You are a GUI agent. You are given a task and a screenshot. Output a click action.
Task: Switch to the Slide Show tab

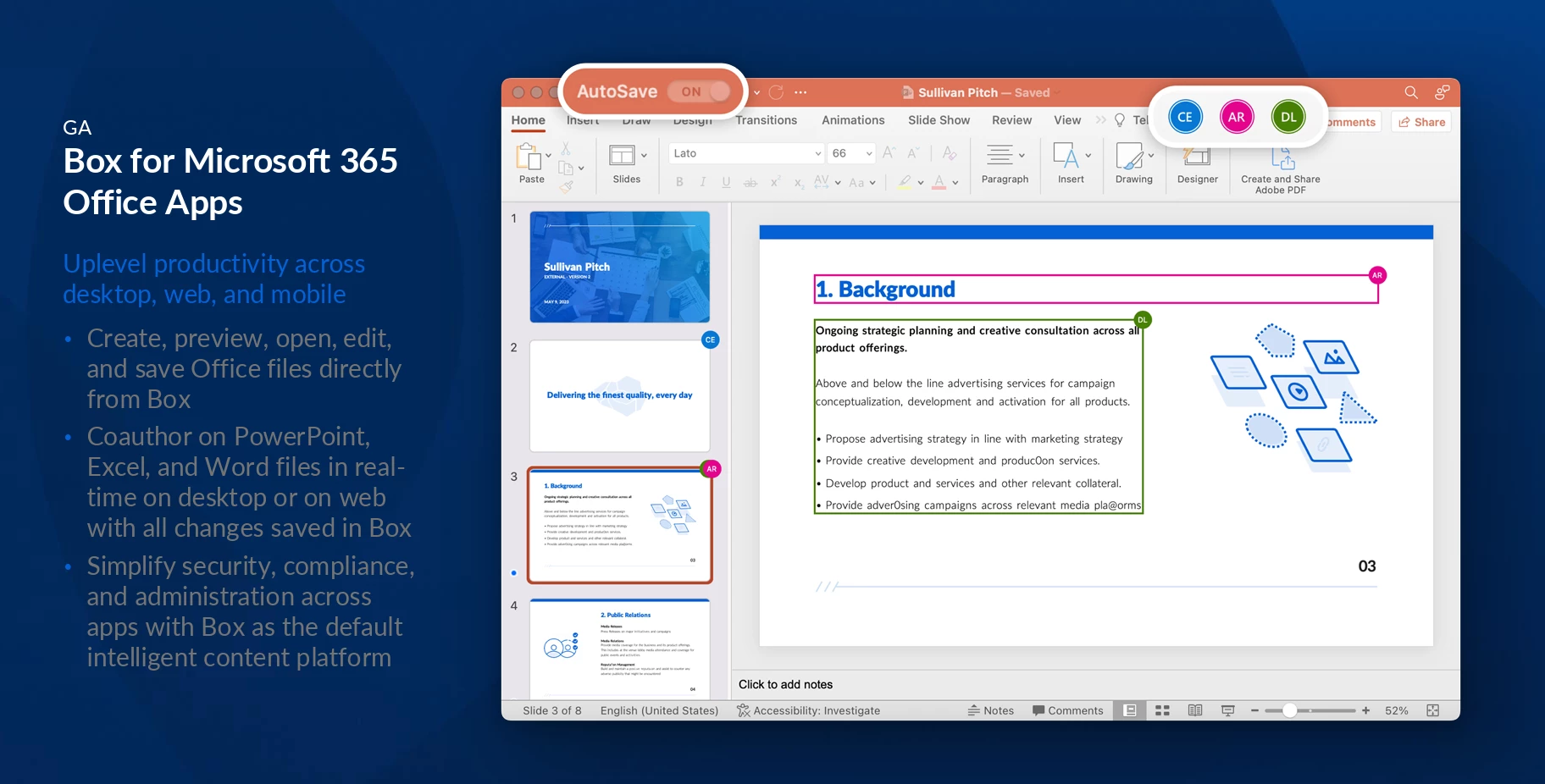tap(939, 120)
